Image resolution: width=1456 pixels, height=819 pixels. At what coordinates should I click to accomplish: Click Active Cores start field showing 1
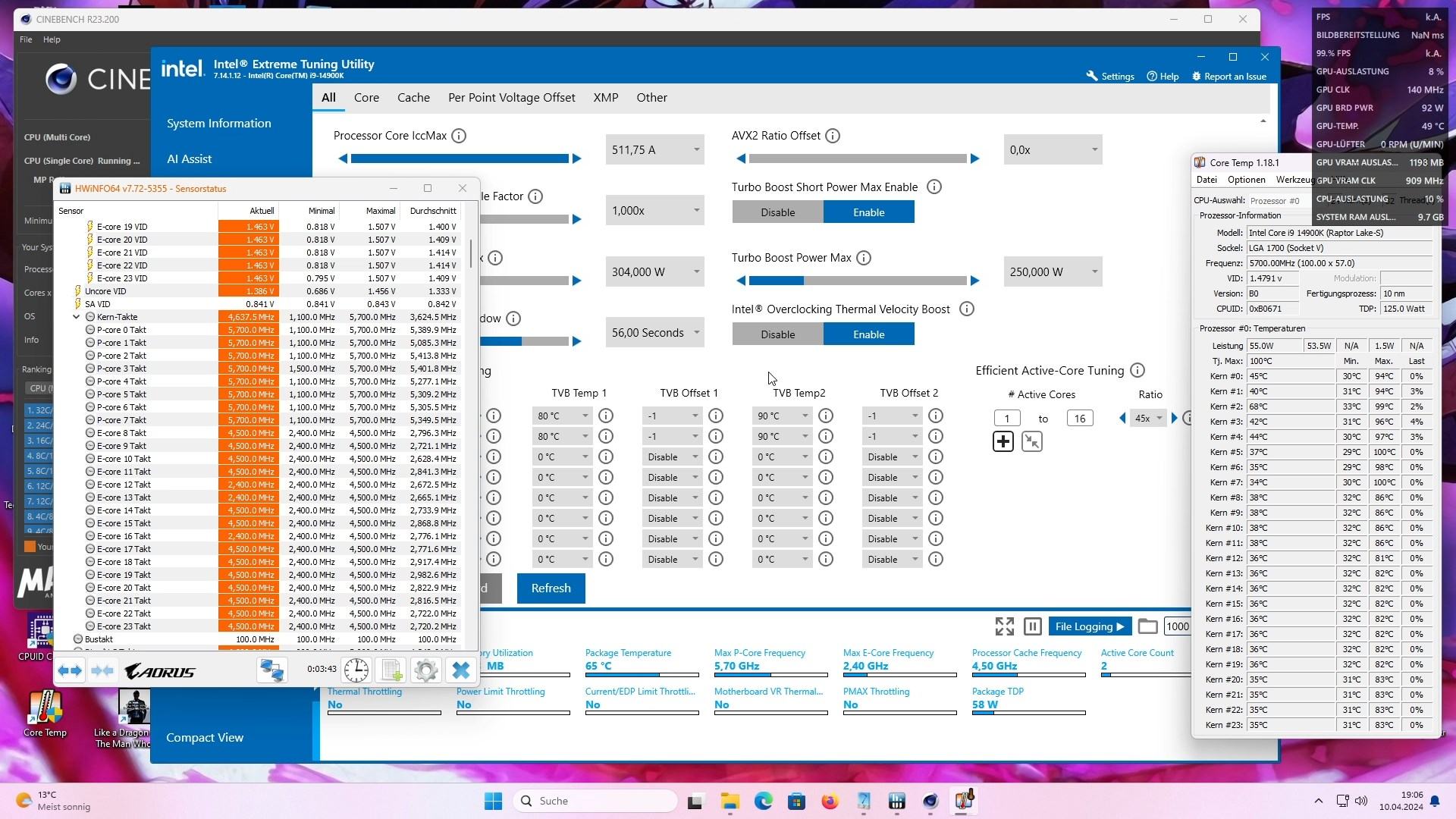point(1007,419)
